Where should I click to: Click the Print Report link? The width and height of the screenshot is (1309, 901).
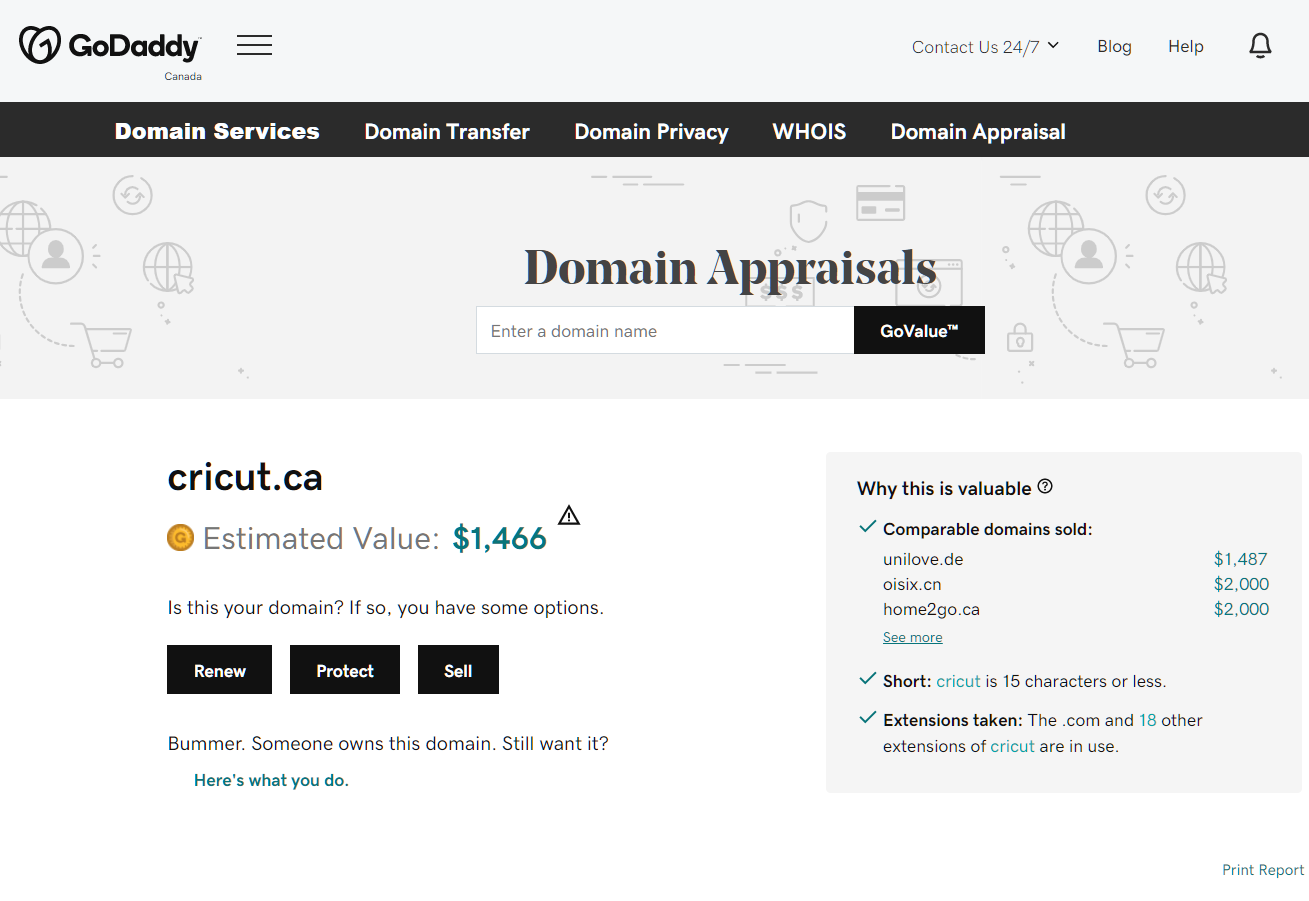click(x=1263, y=870)
